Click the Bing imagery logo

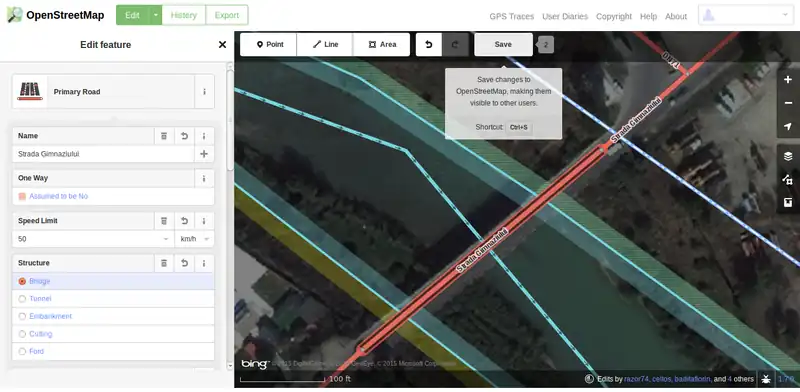(255, 364)
